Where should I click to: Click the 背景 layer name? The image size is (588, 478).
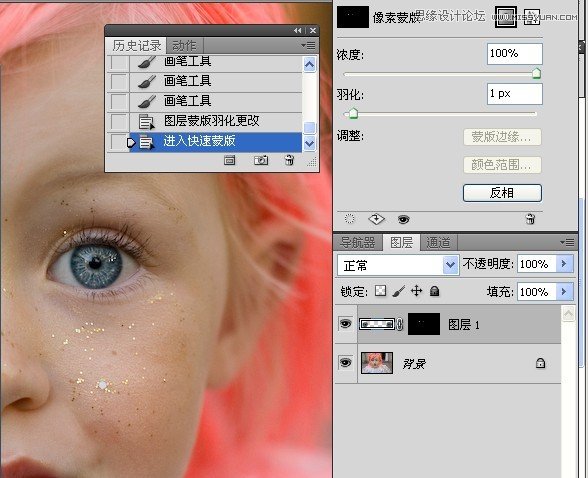click(x=414, y=364)
